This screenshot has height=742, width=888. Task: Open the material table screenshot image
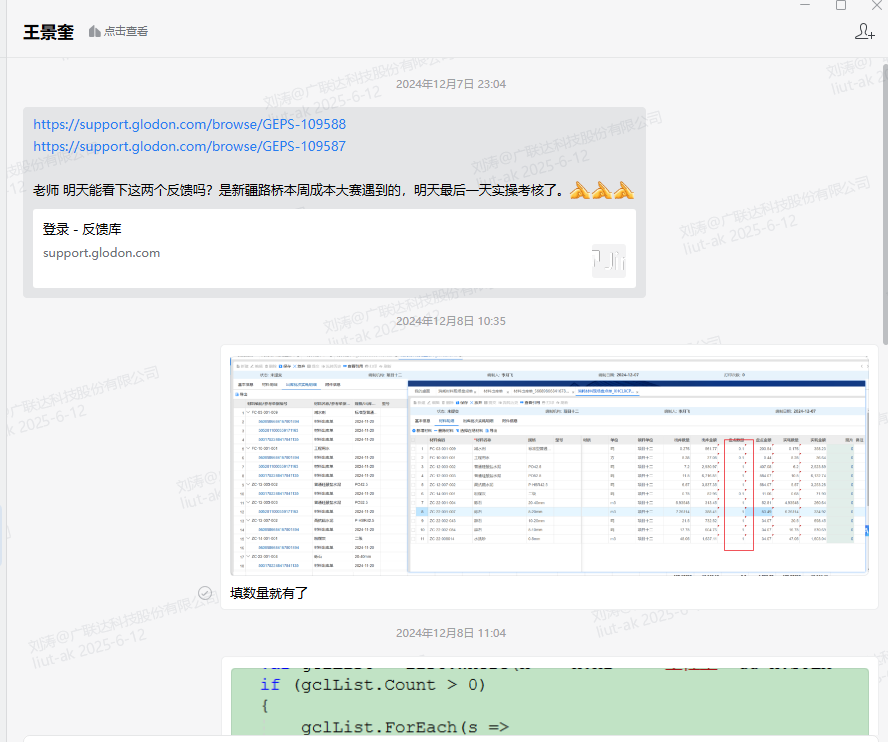[x=549, y=464]
